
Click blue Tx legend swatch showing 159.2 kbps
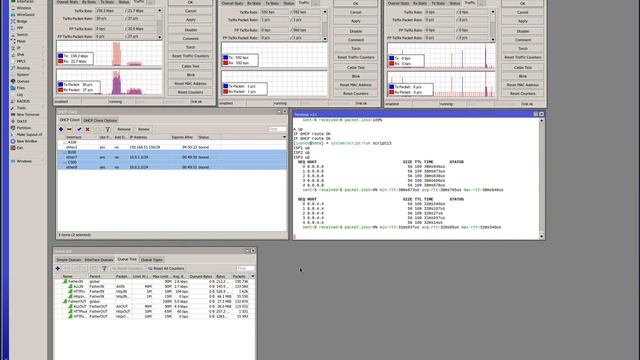coord(60,56)
